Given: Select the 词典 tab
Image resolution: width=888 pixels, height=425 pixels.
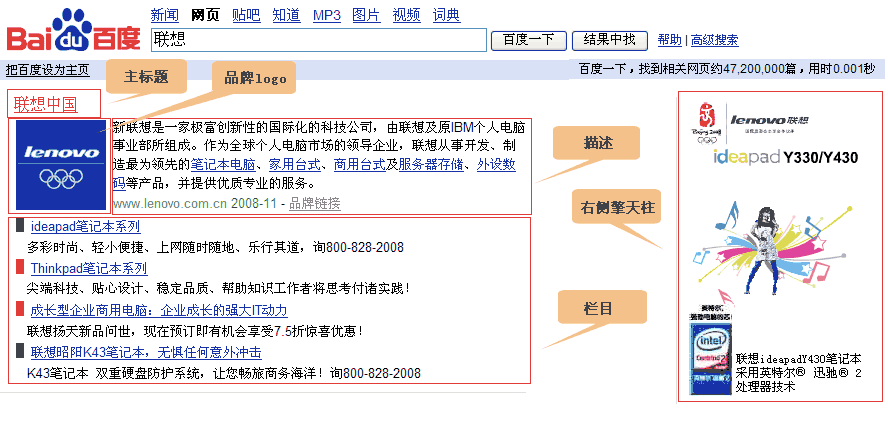Looking at the screenshot, I should coord(447,15).
